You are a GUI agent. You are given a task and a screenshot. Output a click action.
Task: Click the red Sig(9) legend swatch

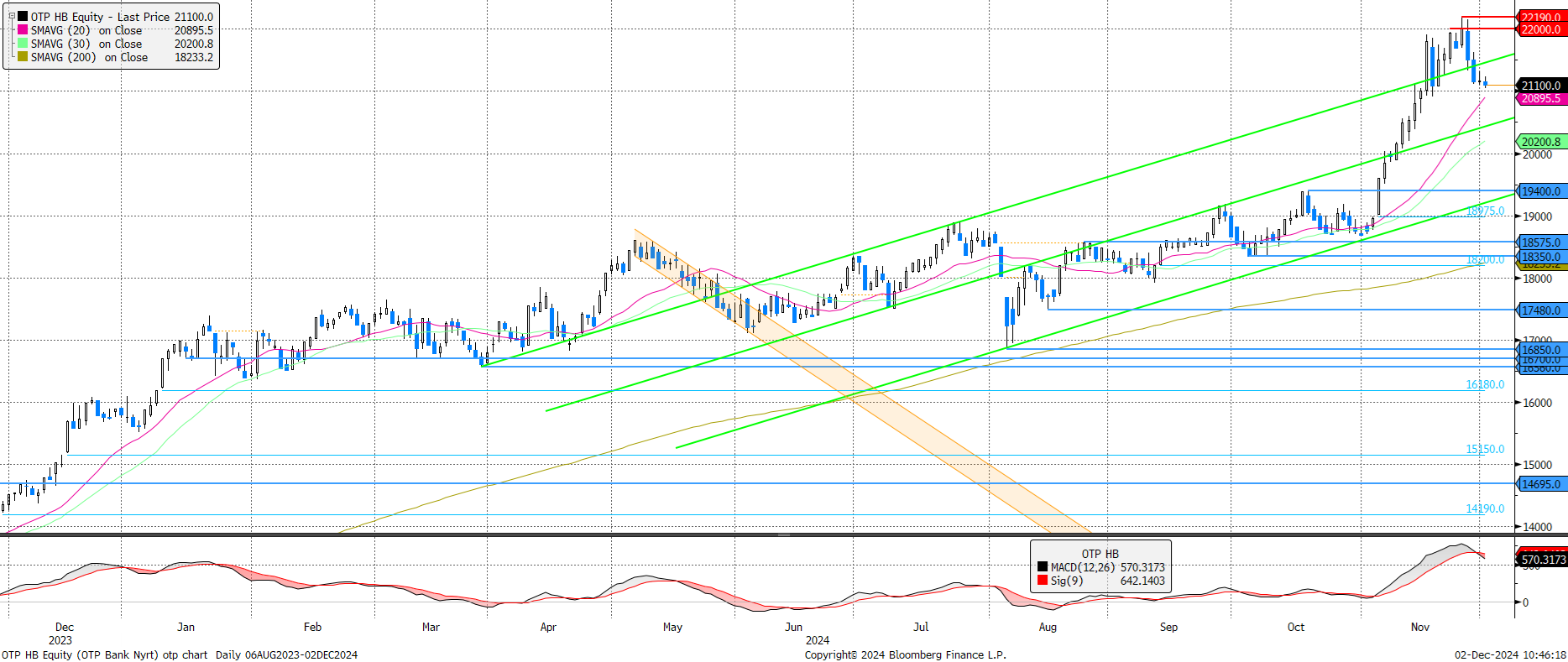1043,581
